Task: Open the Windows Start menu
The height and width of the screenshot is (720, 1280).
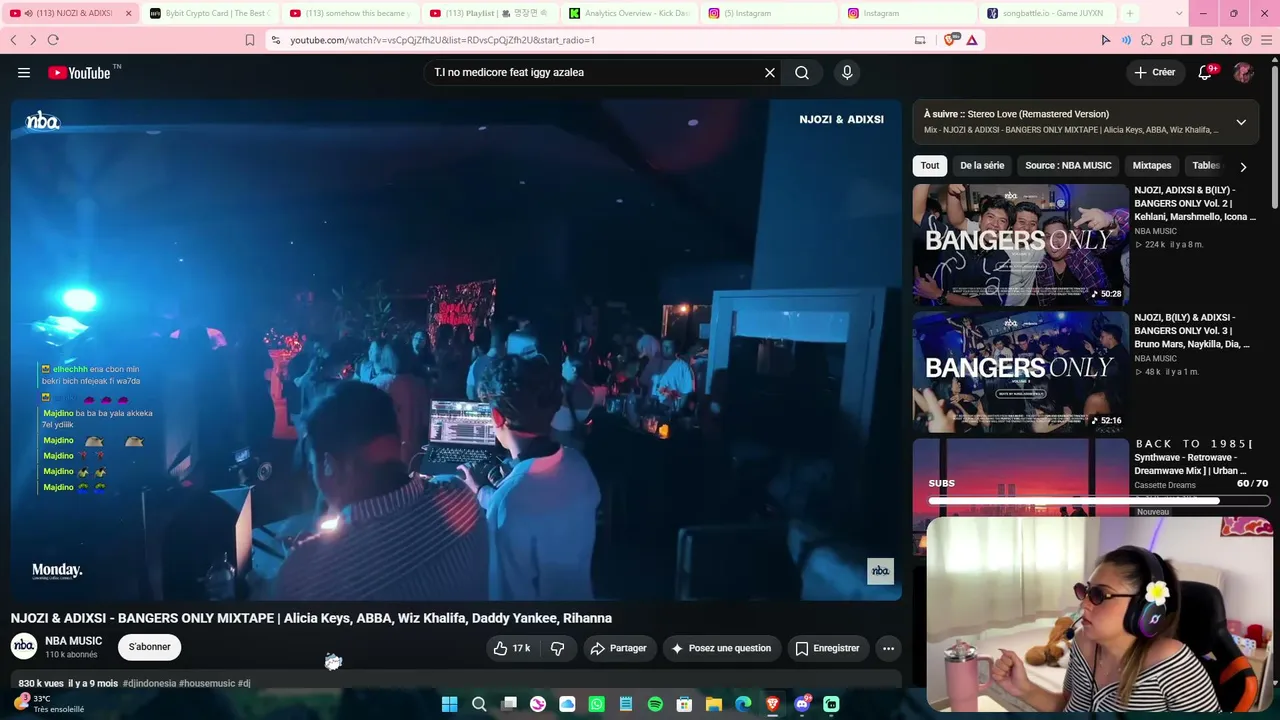Action: (x=450, y=704)
